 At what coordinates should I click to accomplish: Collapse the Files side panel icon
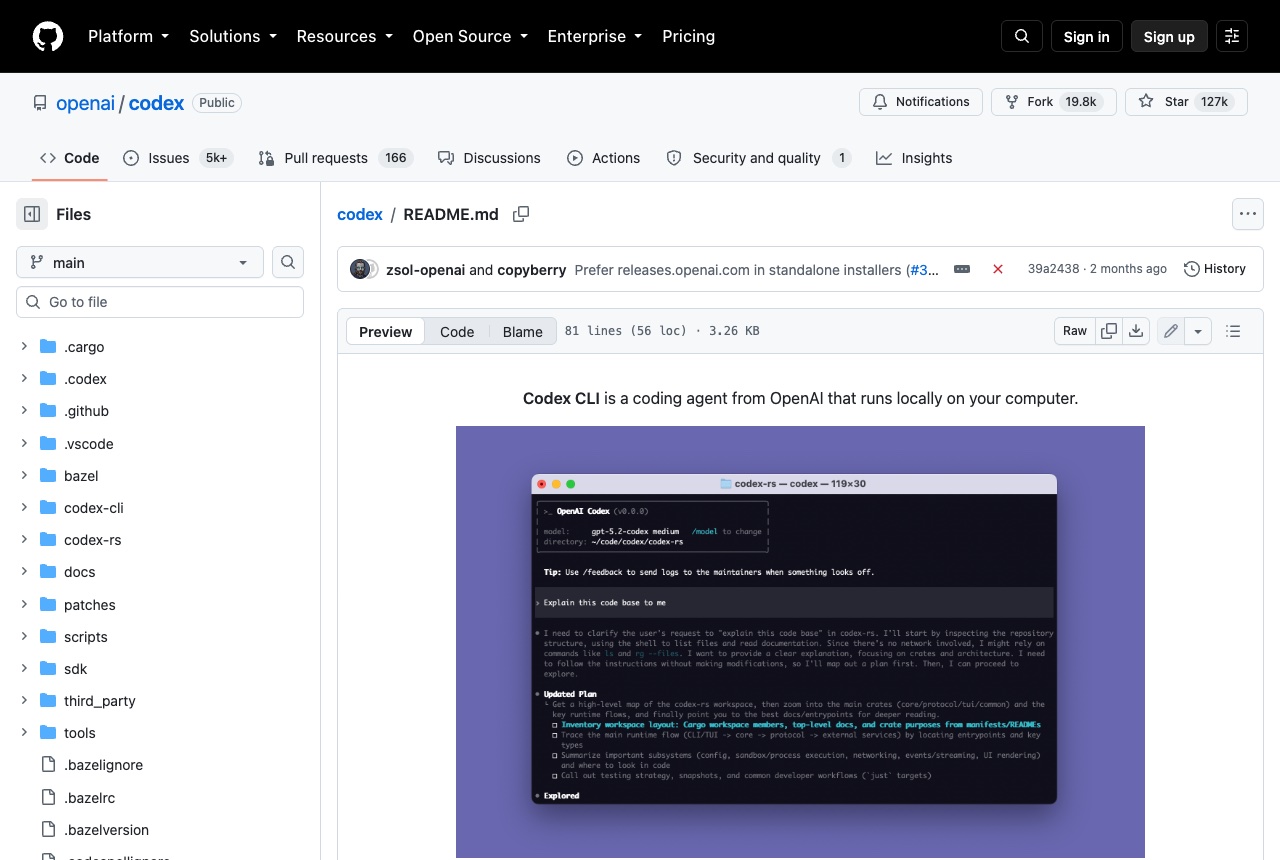pos(32,214)
